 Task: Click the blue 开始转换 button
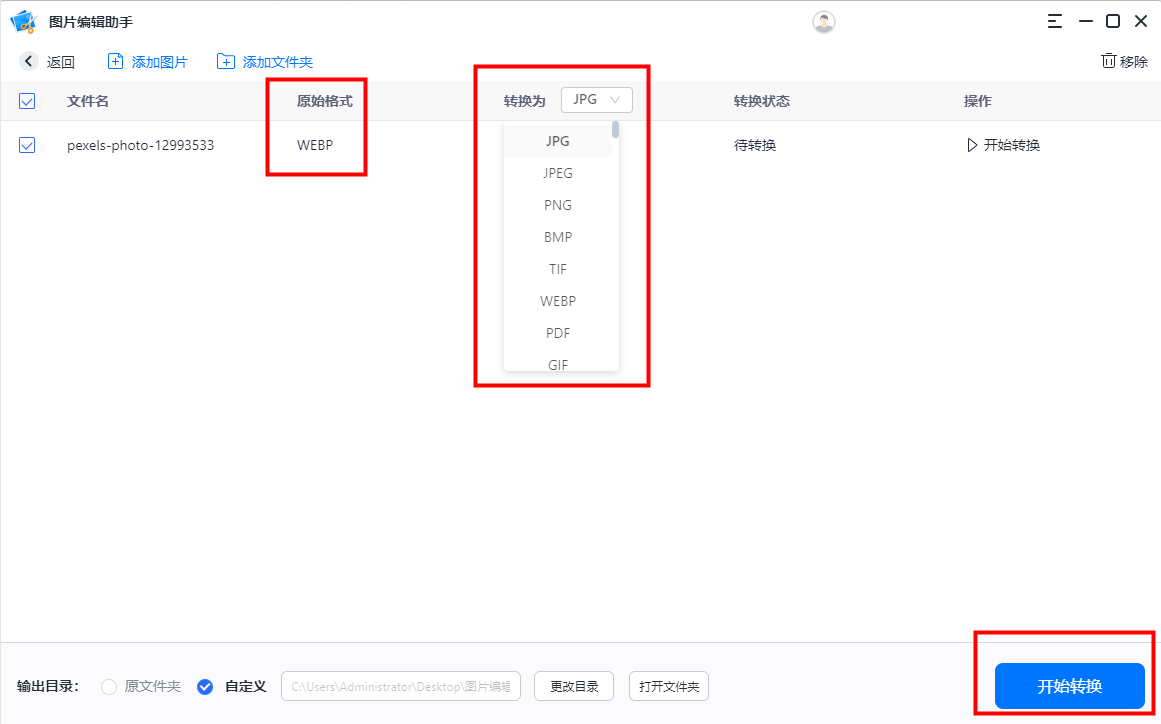pos(1070,686)
